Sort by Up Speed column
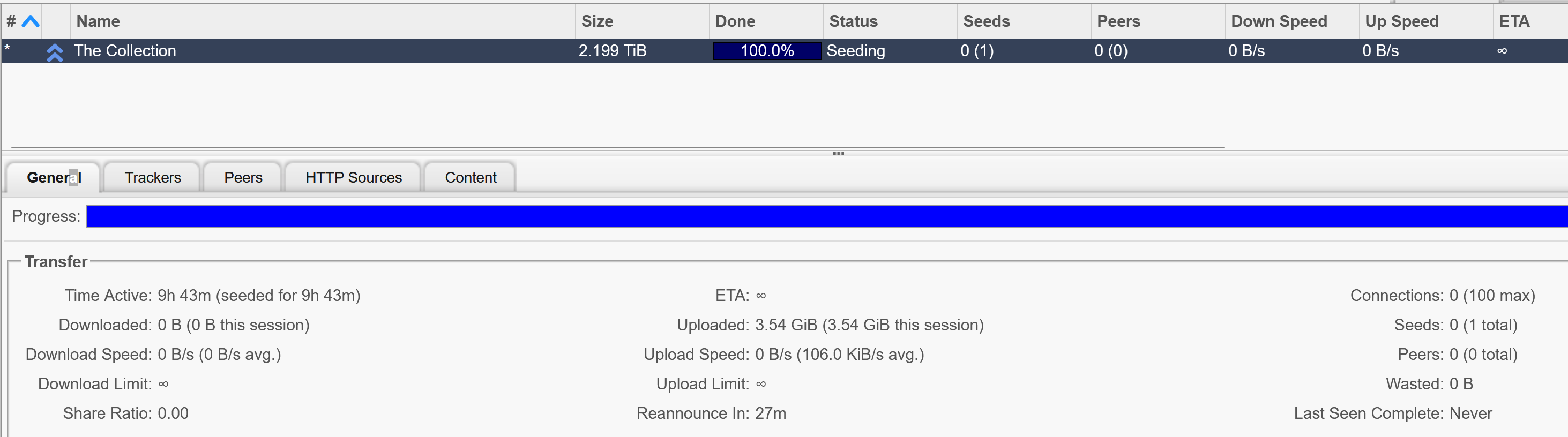 1426,21
